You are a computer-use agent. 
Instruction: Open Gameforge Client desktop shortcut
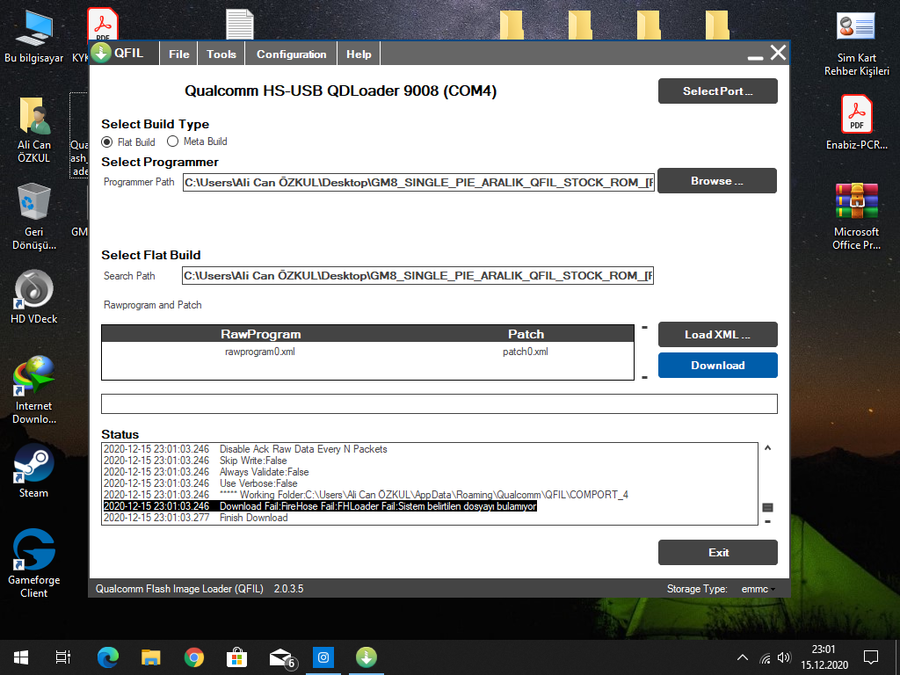(34, 564)
